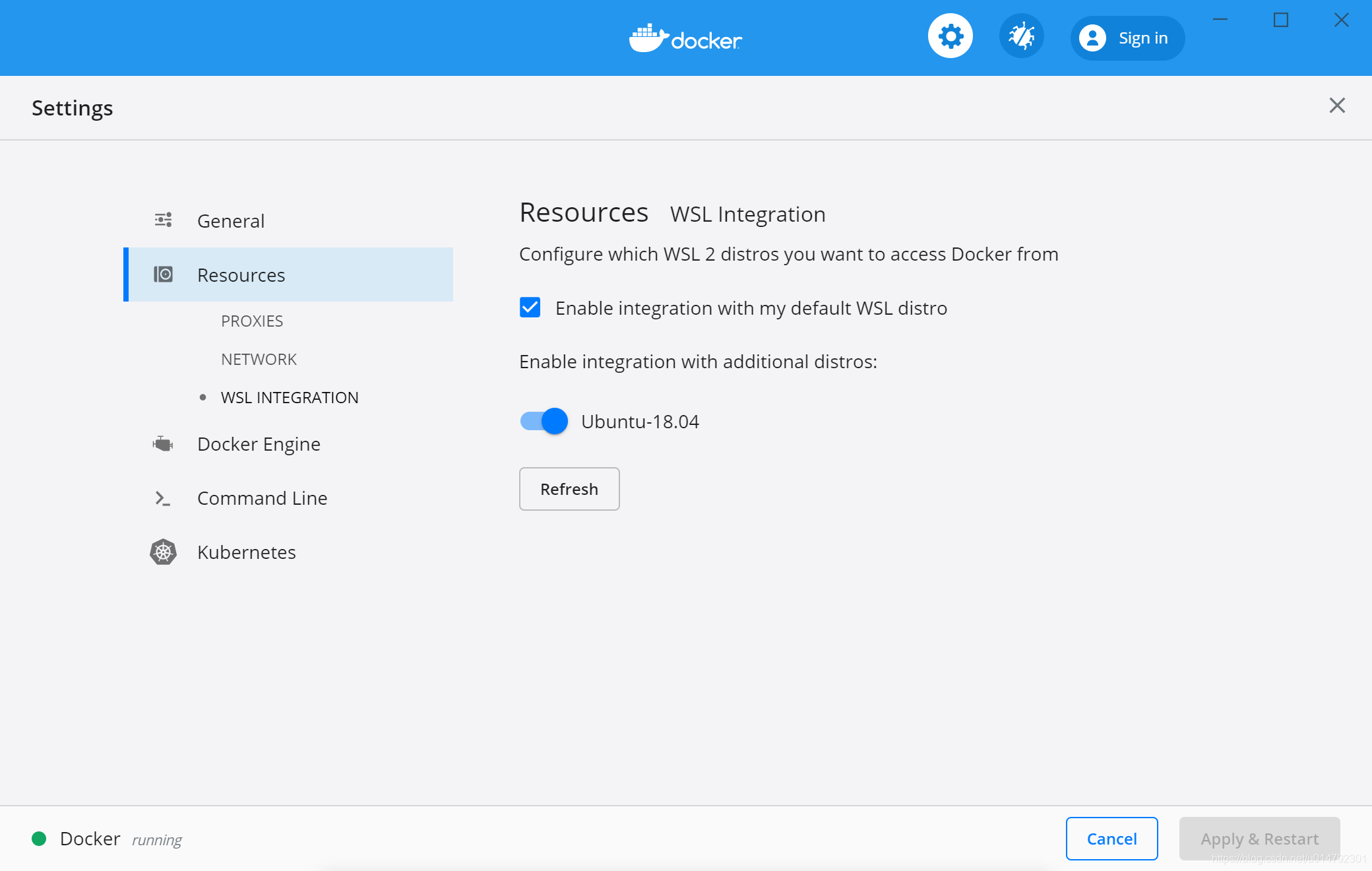
Task: Enable integration with default WSL distro
Action: coord(531,308)
